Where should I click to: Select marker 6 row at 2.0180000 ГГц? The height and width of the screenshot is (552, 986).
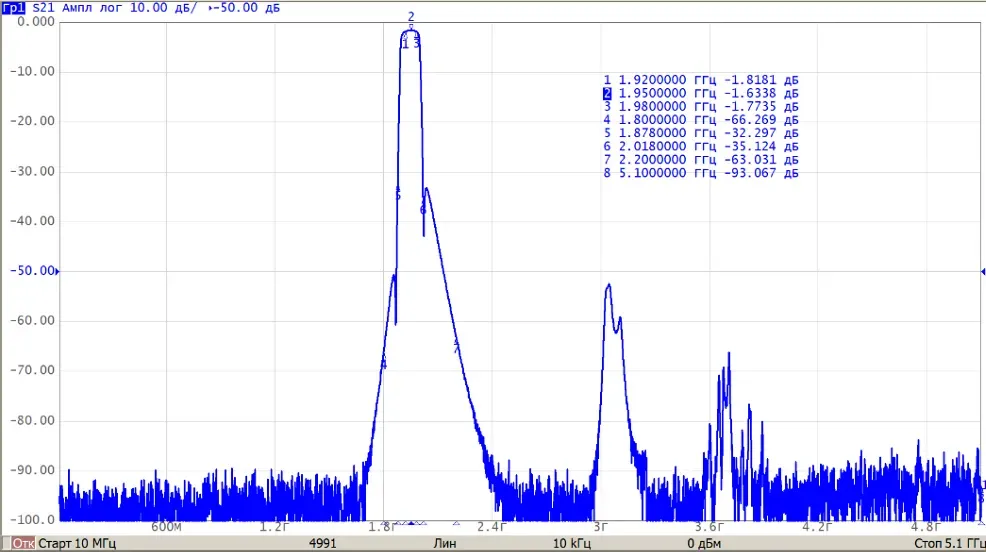pos(701,146)
